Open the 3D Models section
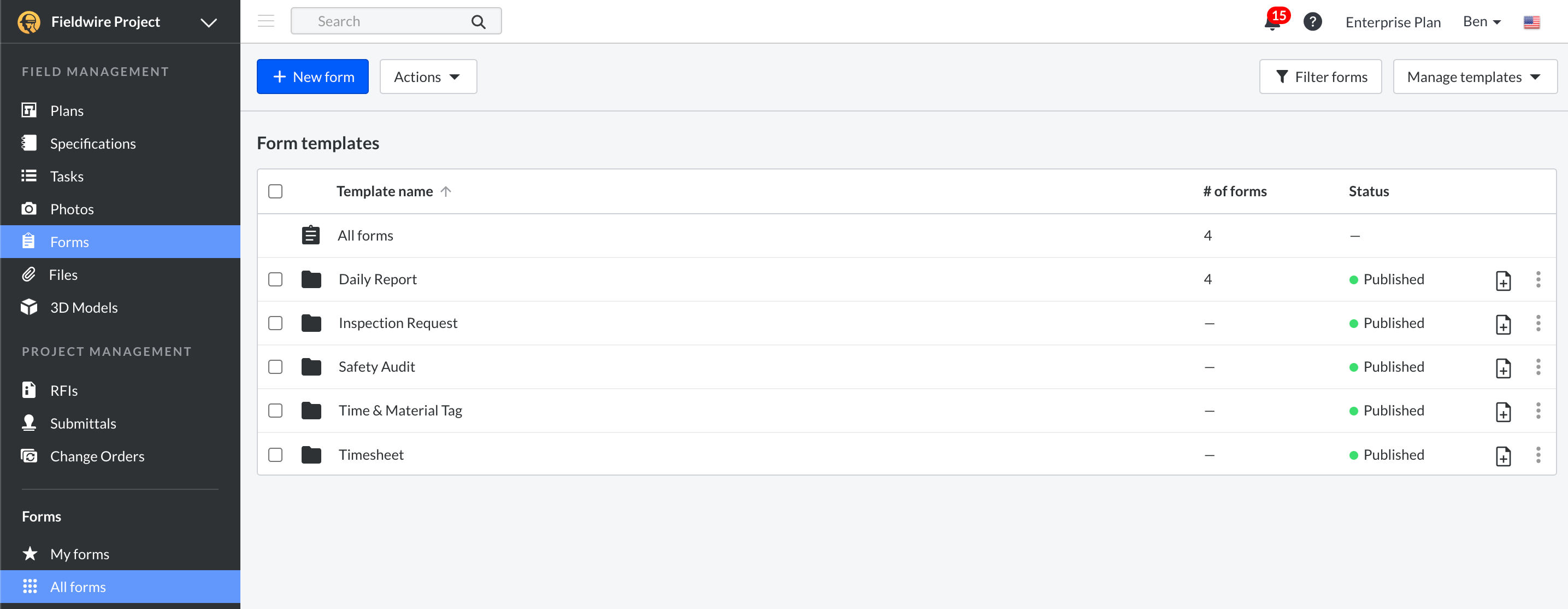Image resolution: width=1568 pixels, height=609 pixels. coord(84,307)
